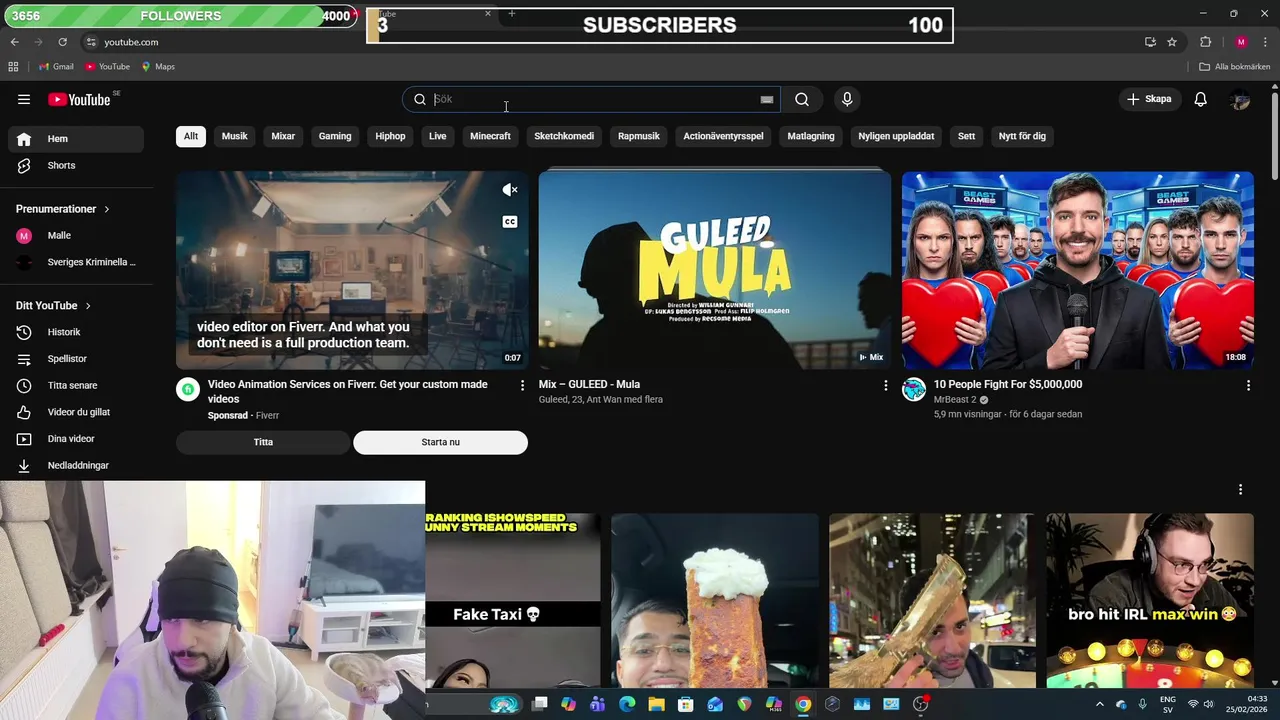Image resolution: width=1280 pixels, height=720 pixels.
Task: Bookmark this page with star icon
Action: pos(1172,42)
